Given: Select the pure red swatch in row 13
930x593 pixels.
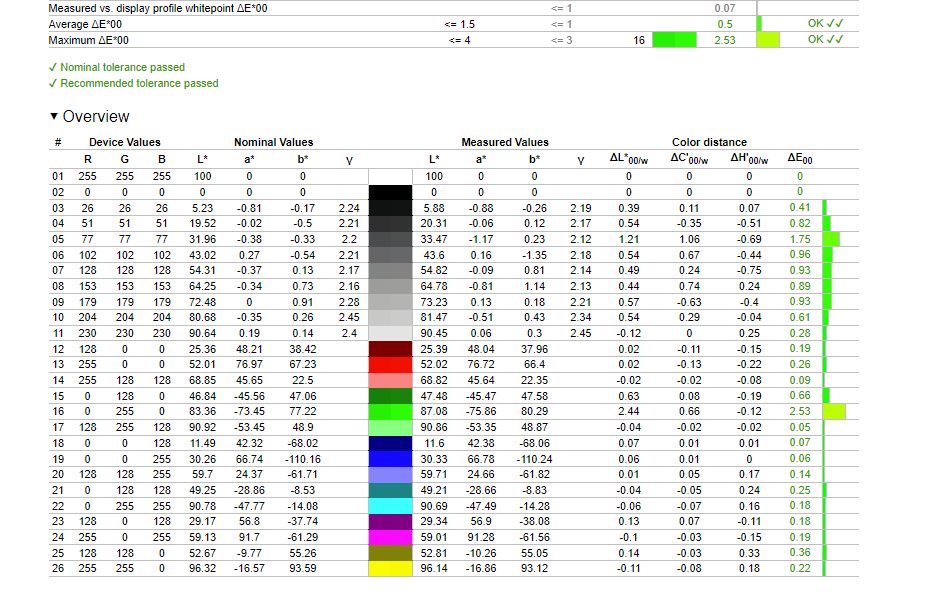Looking at the screenshot, I should (390, 364).
